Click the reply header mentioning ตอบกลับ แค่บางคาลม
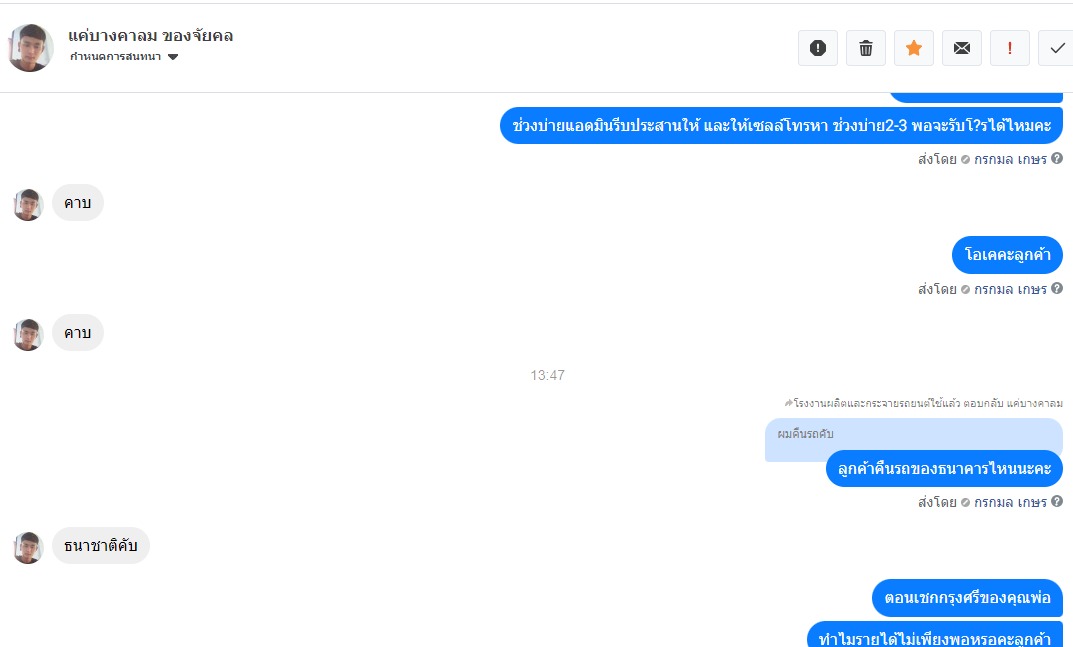This screenshot has height=647, width=1073. click(924, 403)
